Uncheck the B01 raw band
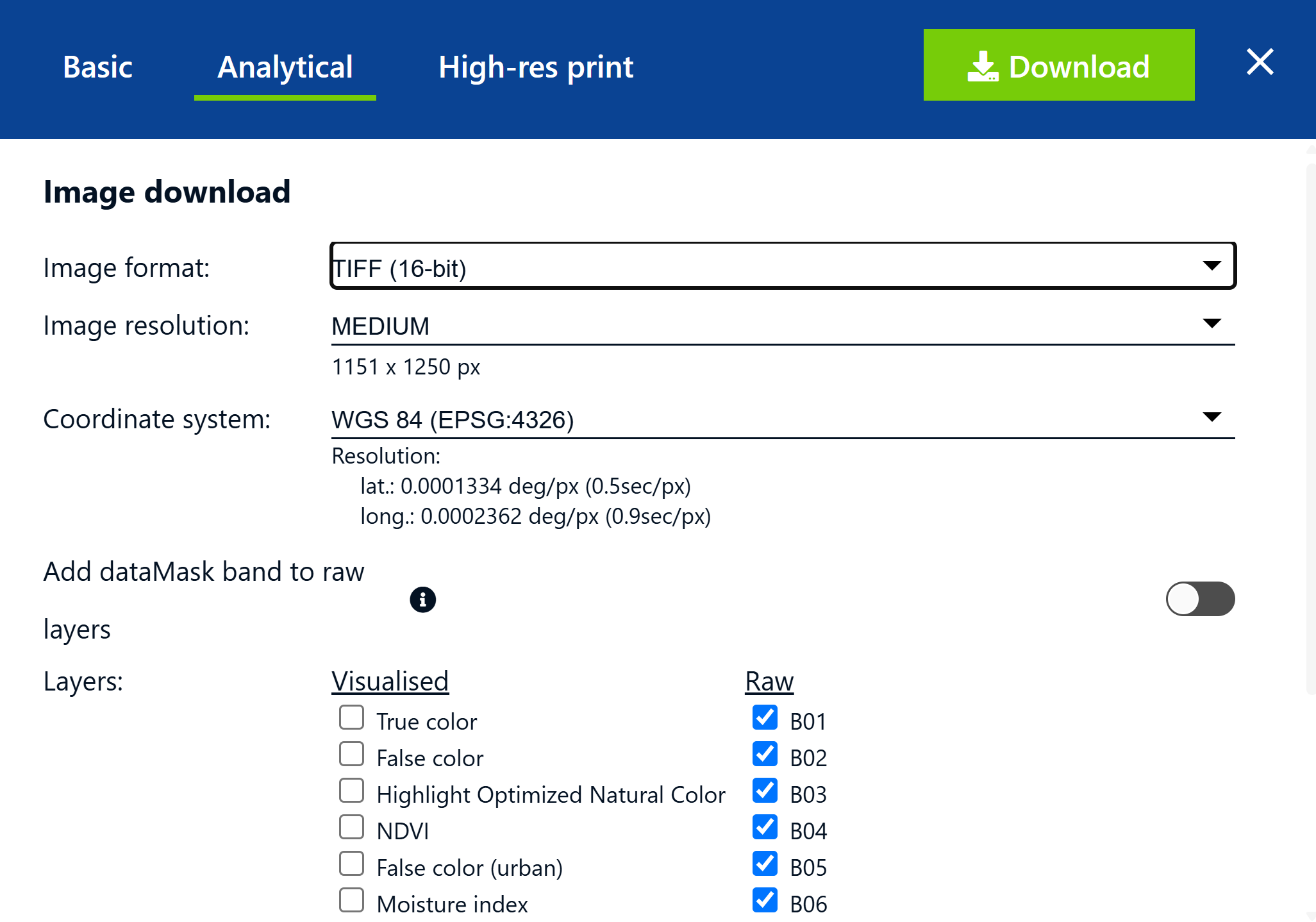1316x922 pixels. [765, 717]
